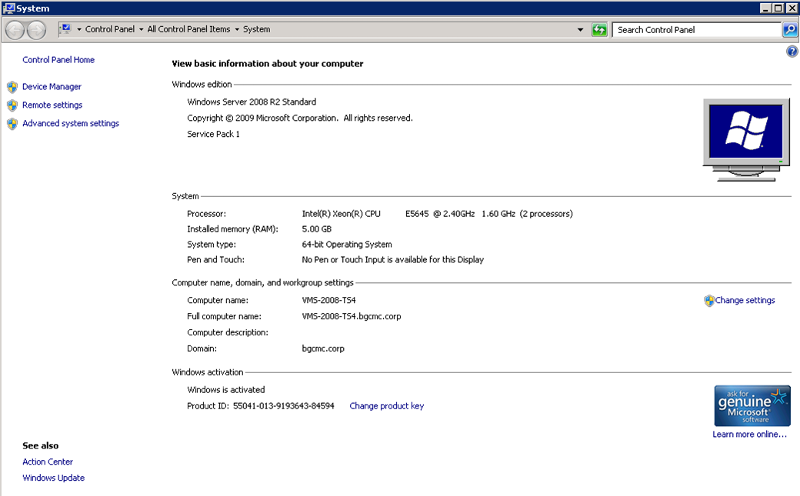Open Control Panel Home
800x496 pixels.
click(x=58, y=60)
